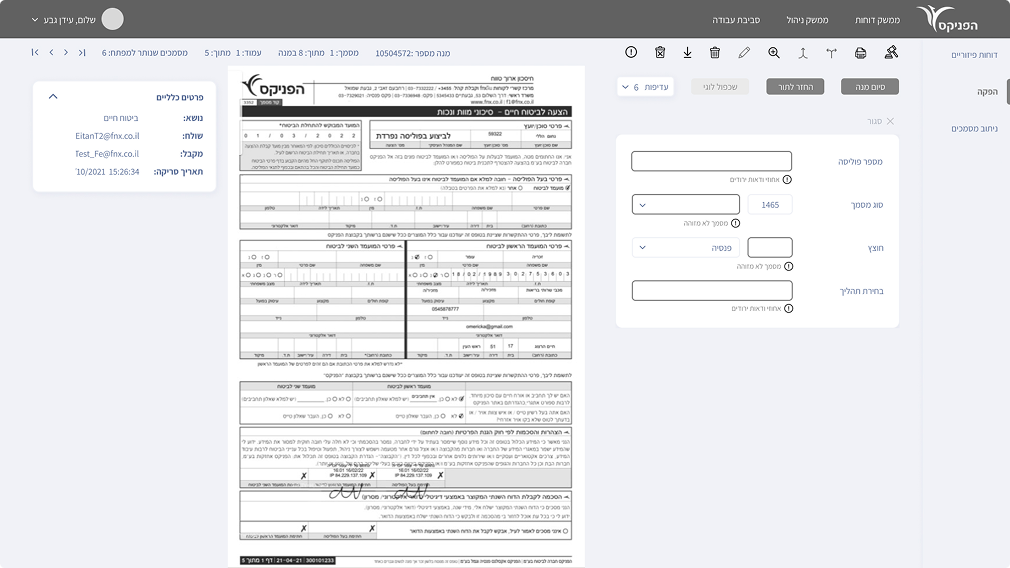The image size is (1010, 568).
Task: Click the pencil edit icon
Action: pos(744,52)
